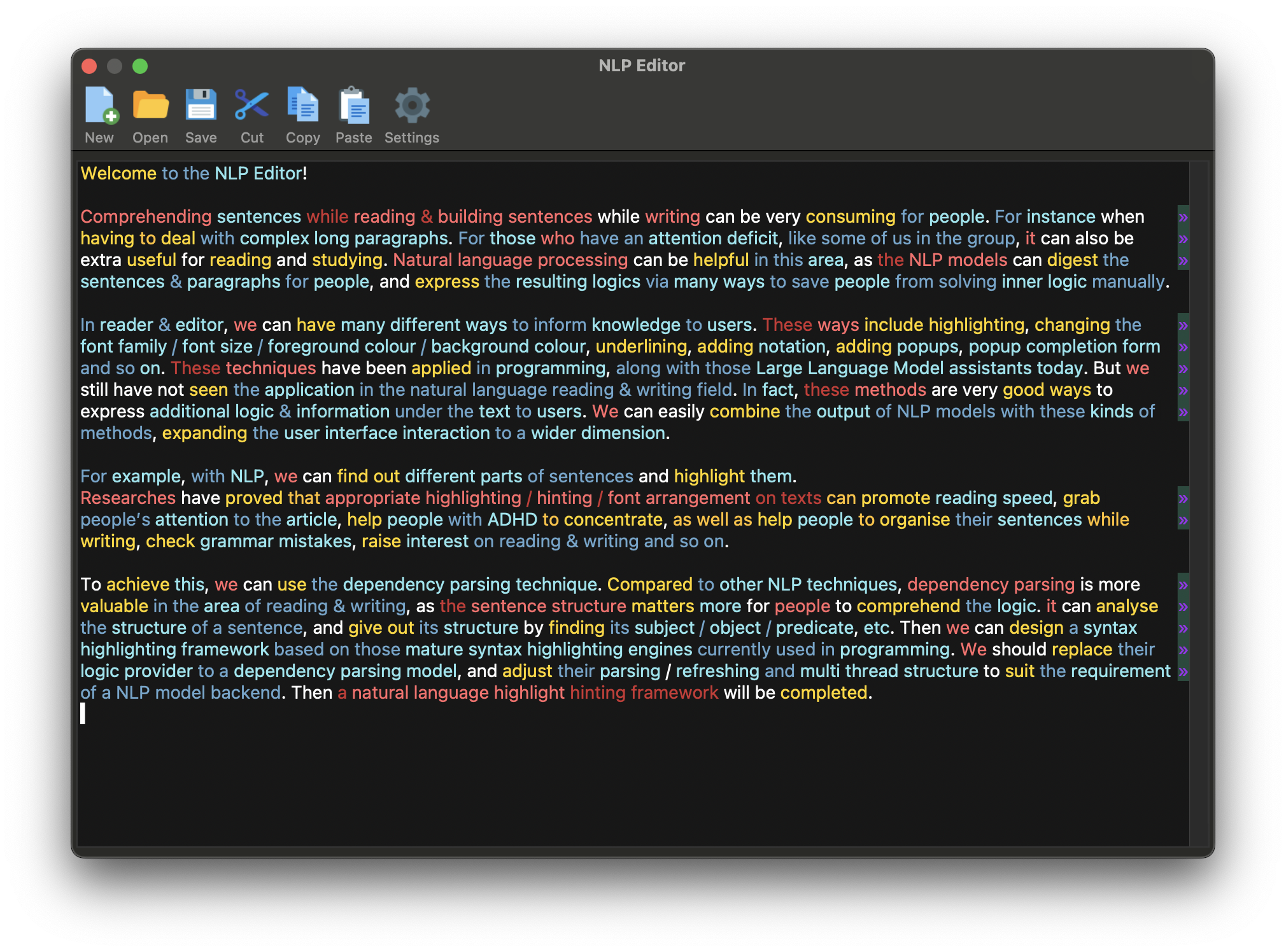Click the word 'Compared' in the last paragraph
The height and width of the screenshot is (952, 1286).
click(x=649, y=585)
